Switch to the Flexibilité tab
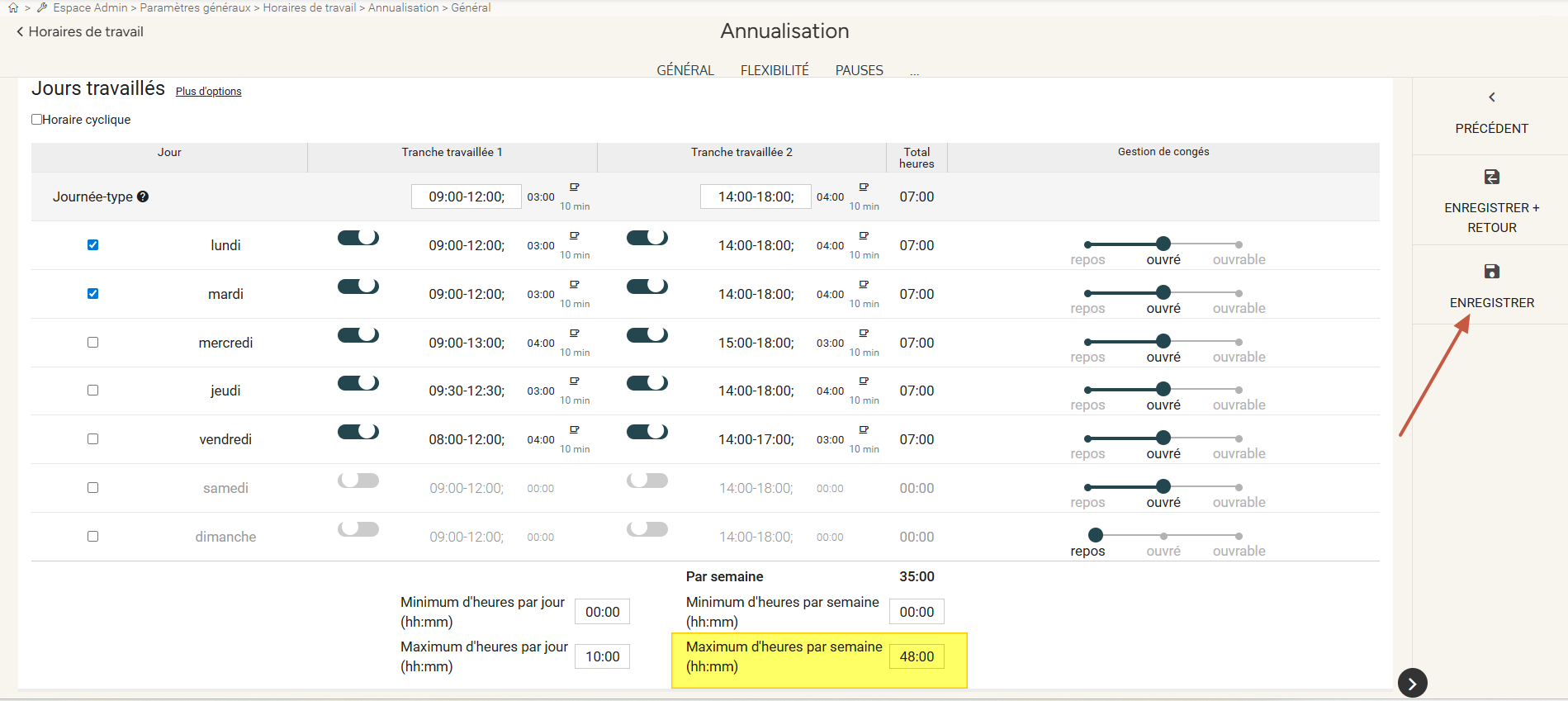Screen dimensions: 1568x701 coord(774,71)
